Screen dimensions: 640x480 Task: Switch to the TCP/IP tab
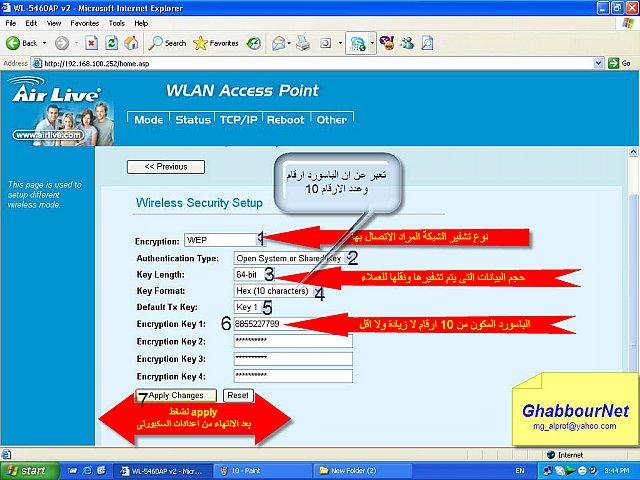click(x=238, y=120)
